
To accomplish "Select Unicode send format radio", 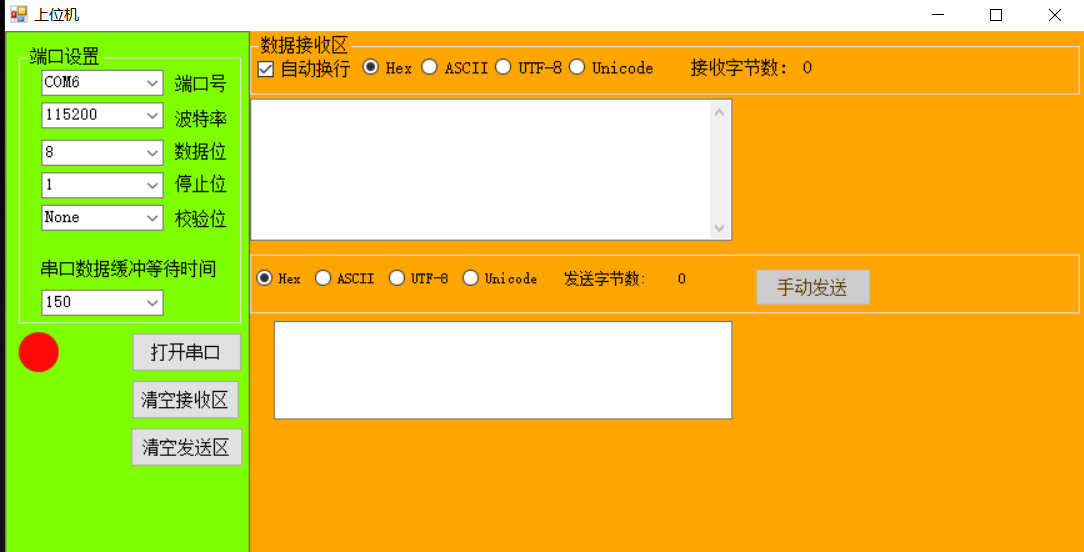I will click(x=471, y=278).
